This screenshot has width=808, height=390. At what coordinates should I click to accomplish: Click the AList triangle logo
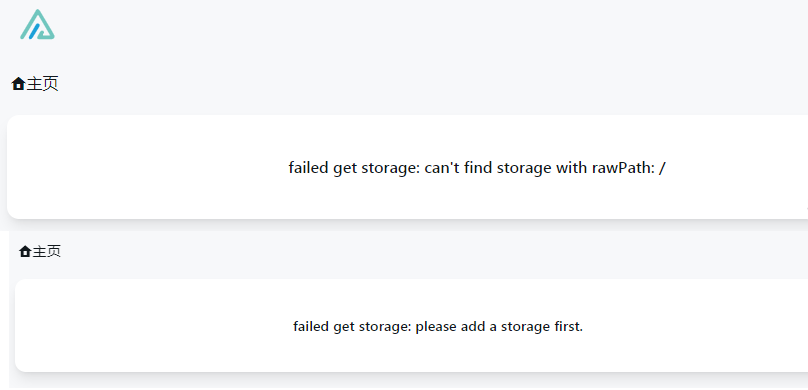(37, 24)
